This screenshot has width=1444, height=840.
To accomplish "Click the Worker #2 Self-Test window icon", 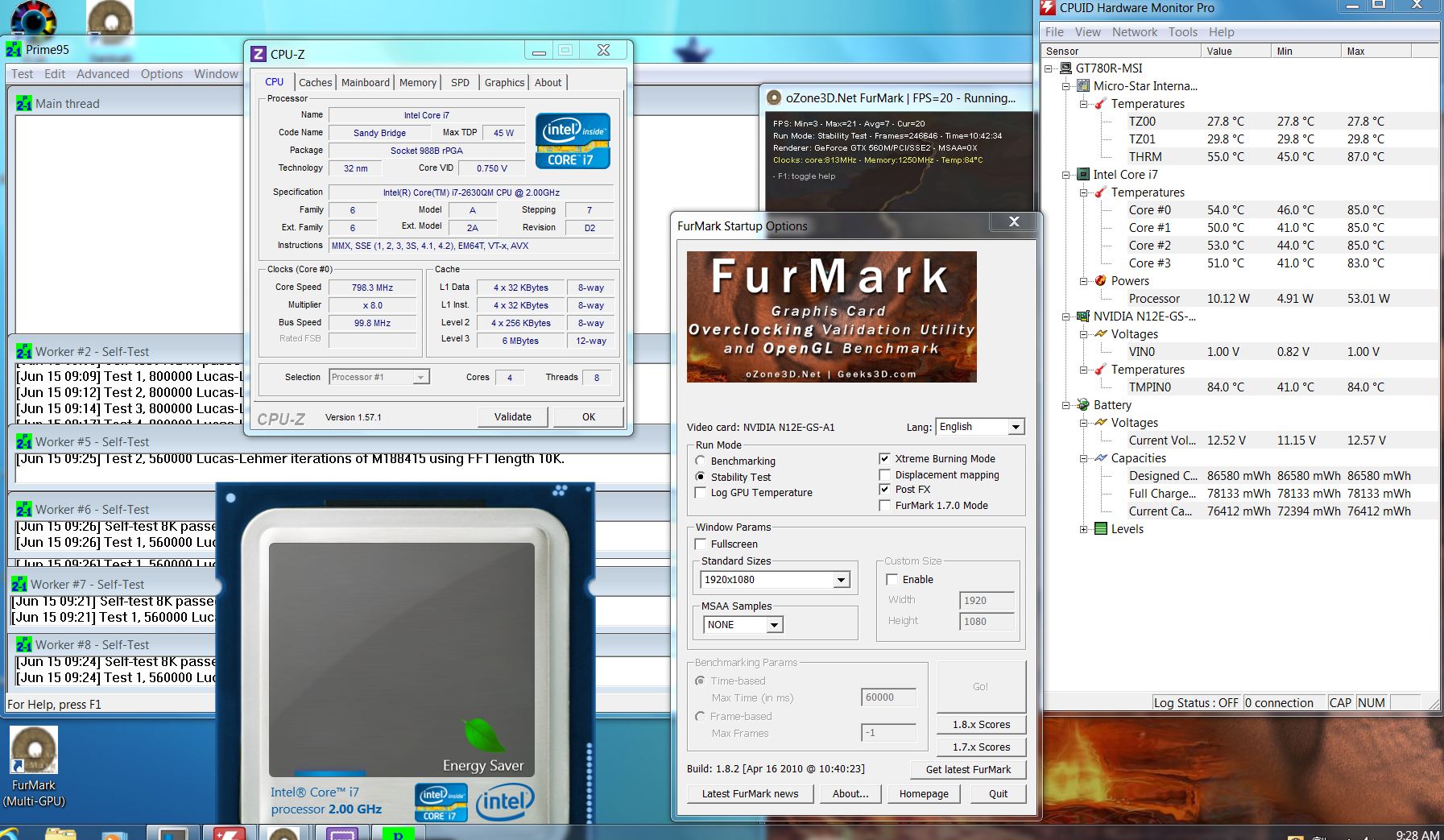I will 24,352.
